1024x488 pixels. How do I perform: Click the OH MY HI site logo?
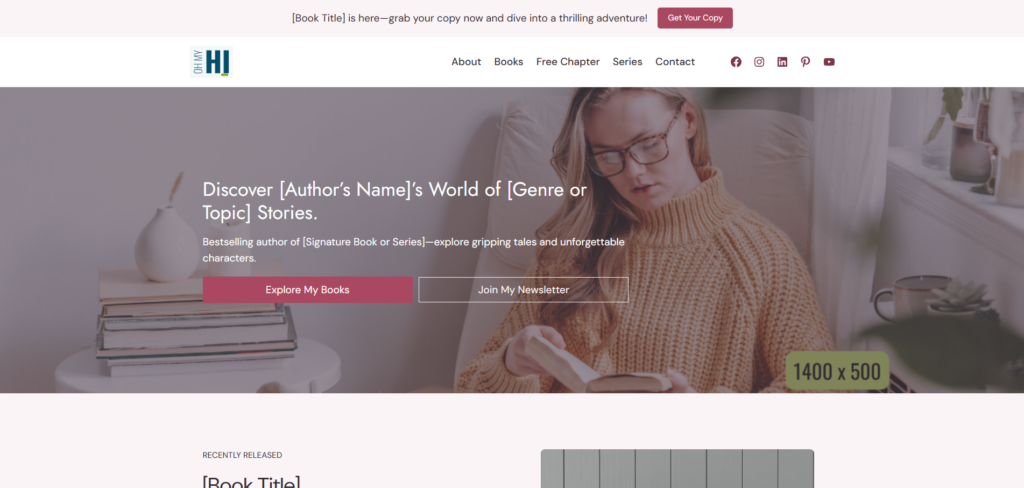[211, 62]
